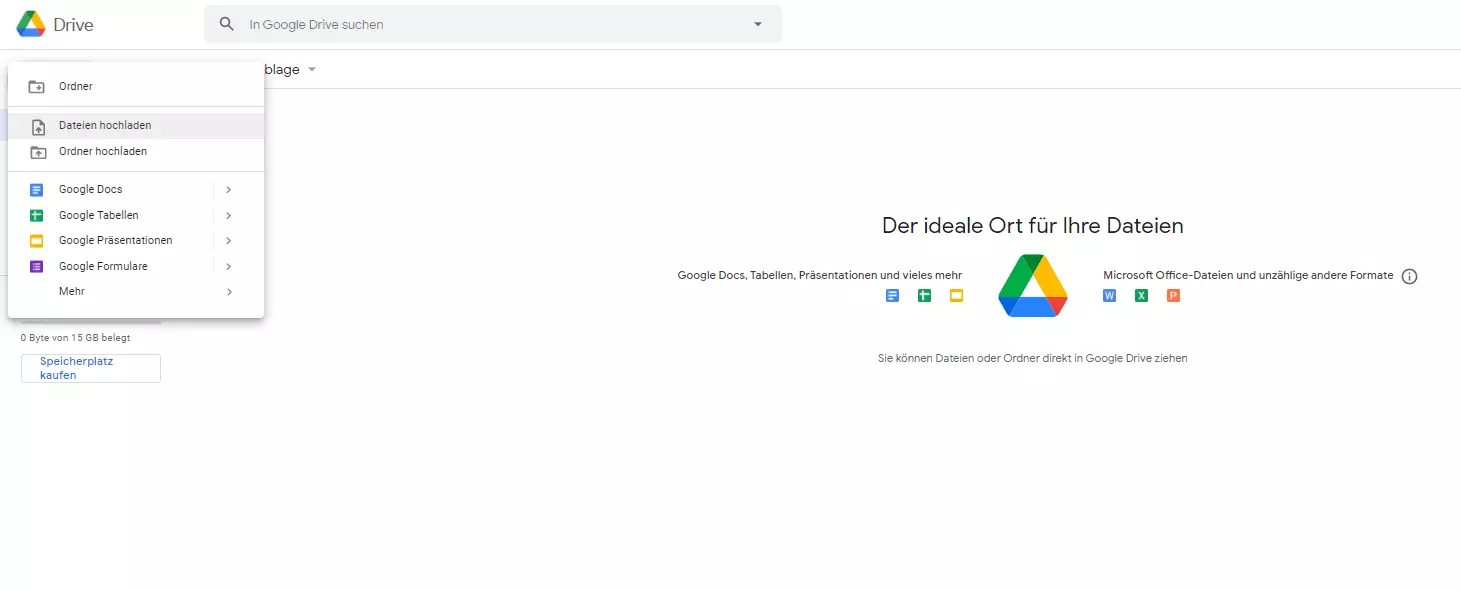Image resolution: width=1461 pixels, height=590 pixels.
Task: Click the yellow Google Präsentationen menu icon
Action: pos(37,241)
